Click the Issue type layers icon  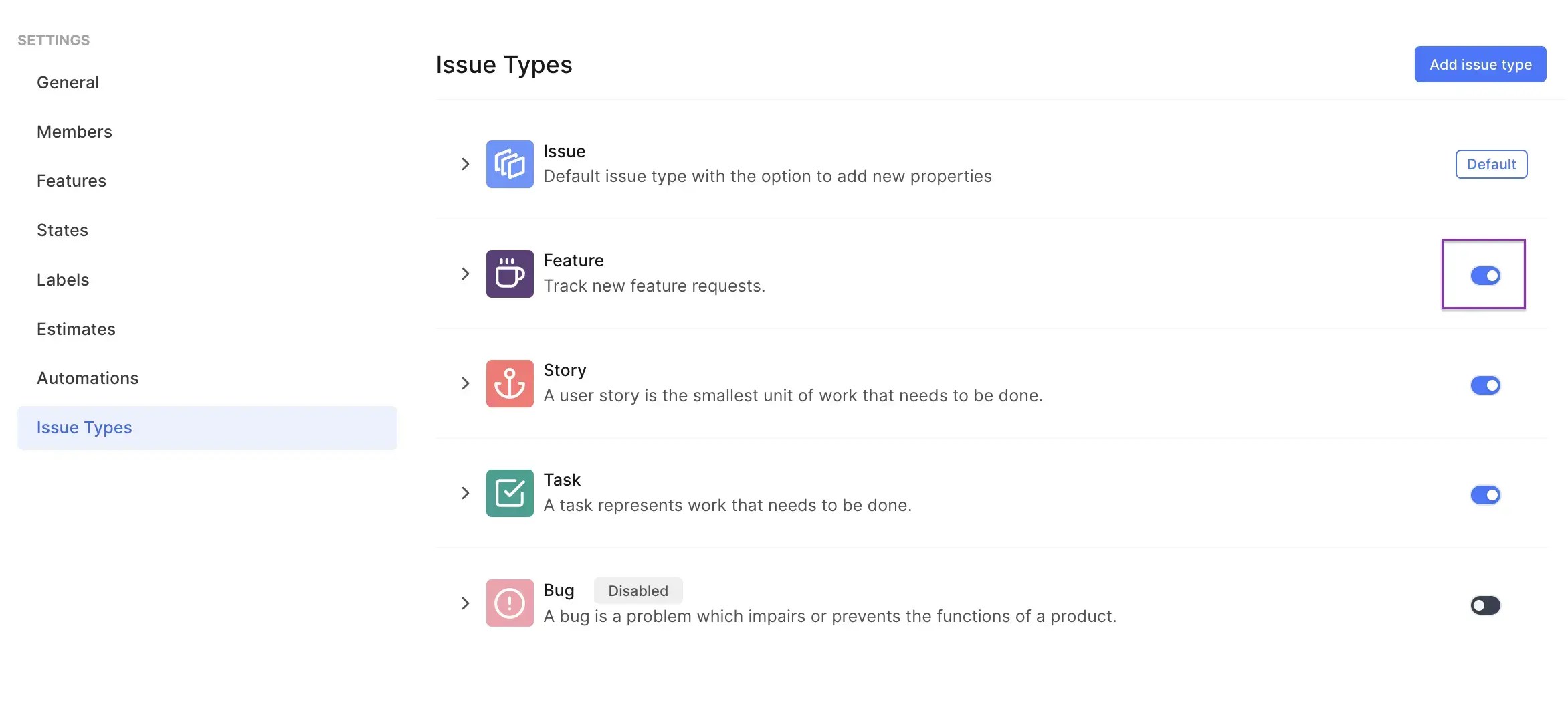click(509, 164)
